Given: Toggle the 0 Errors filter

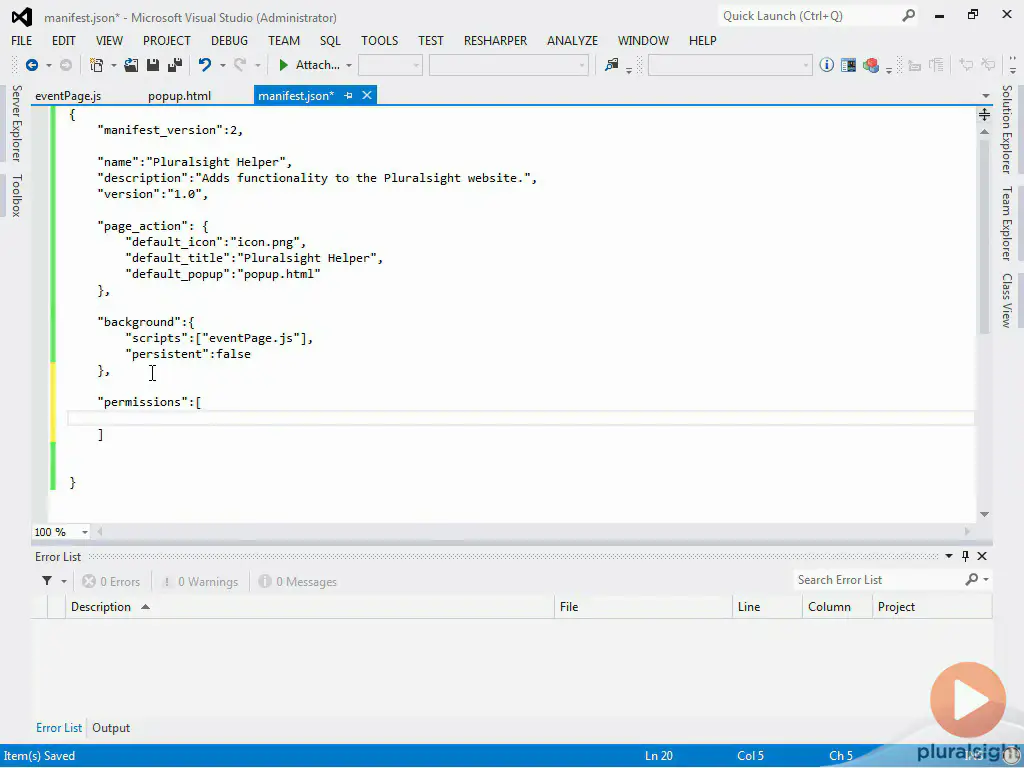Looking at the screenshot, I should pyautogui.click(x=111, y=581).
